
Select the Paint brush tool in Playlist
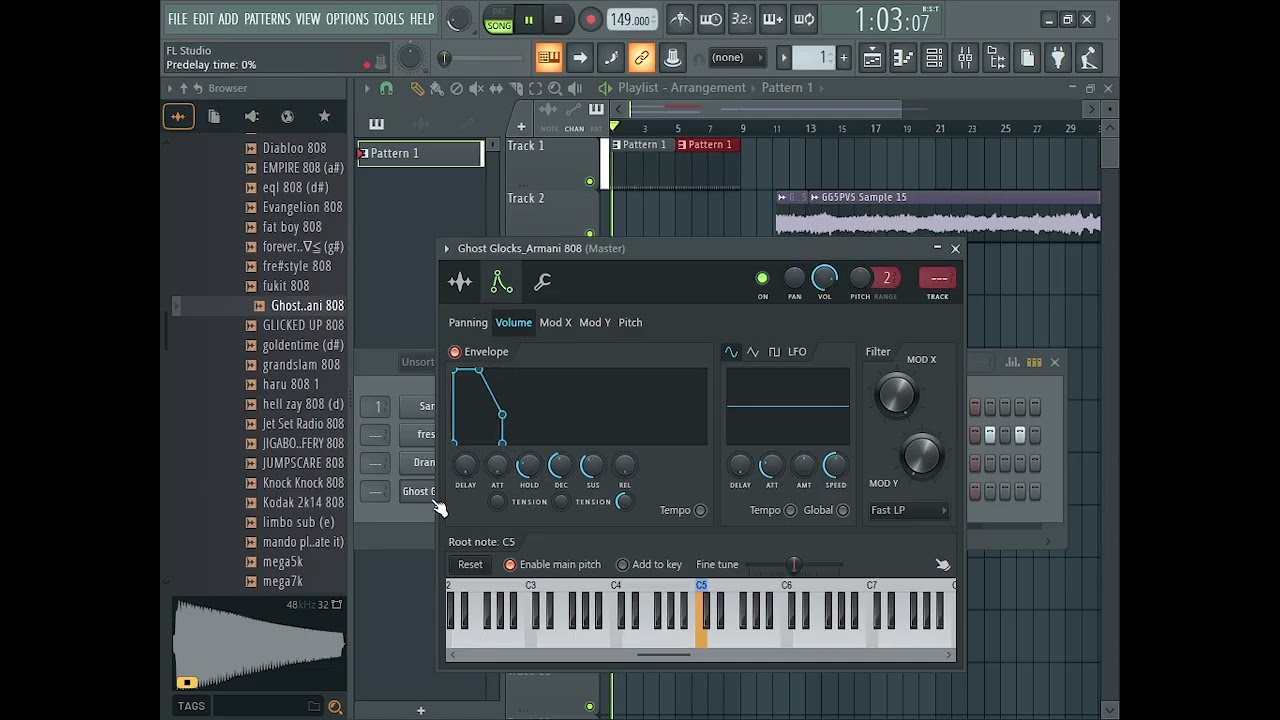point(437,88)
